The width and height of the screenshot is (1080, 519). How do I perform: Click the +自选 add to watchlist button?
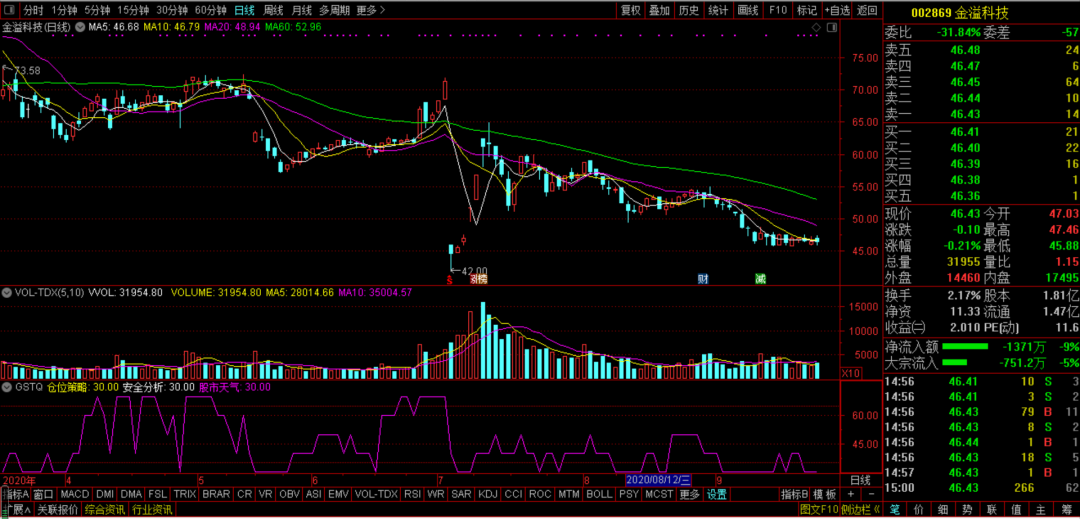click(836, 10)
